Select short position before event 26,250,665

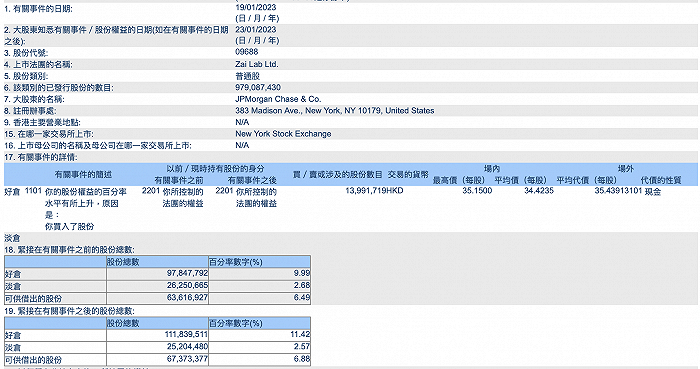coord(188,285)
